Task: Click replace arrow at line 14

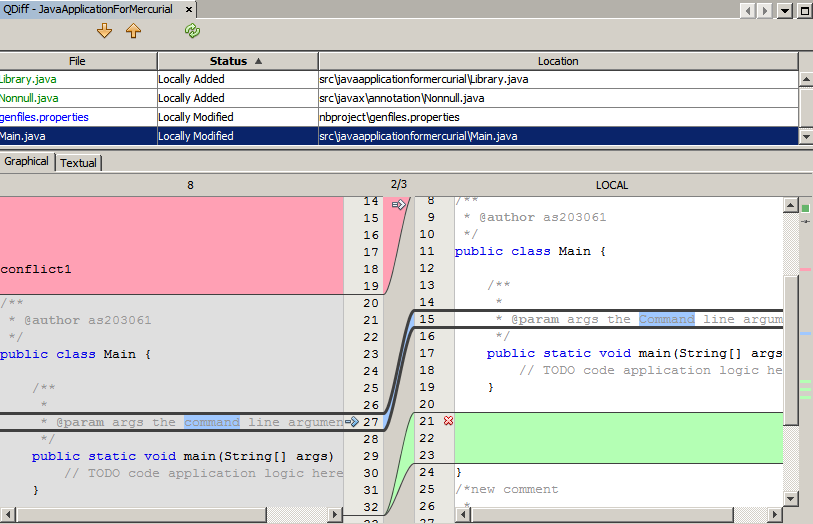Action: point(398,204)
